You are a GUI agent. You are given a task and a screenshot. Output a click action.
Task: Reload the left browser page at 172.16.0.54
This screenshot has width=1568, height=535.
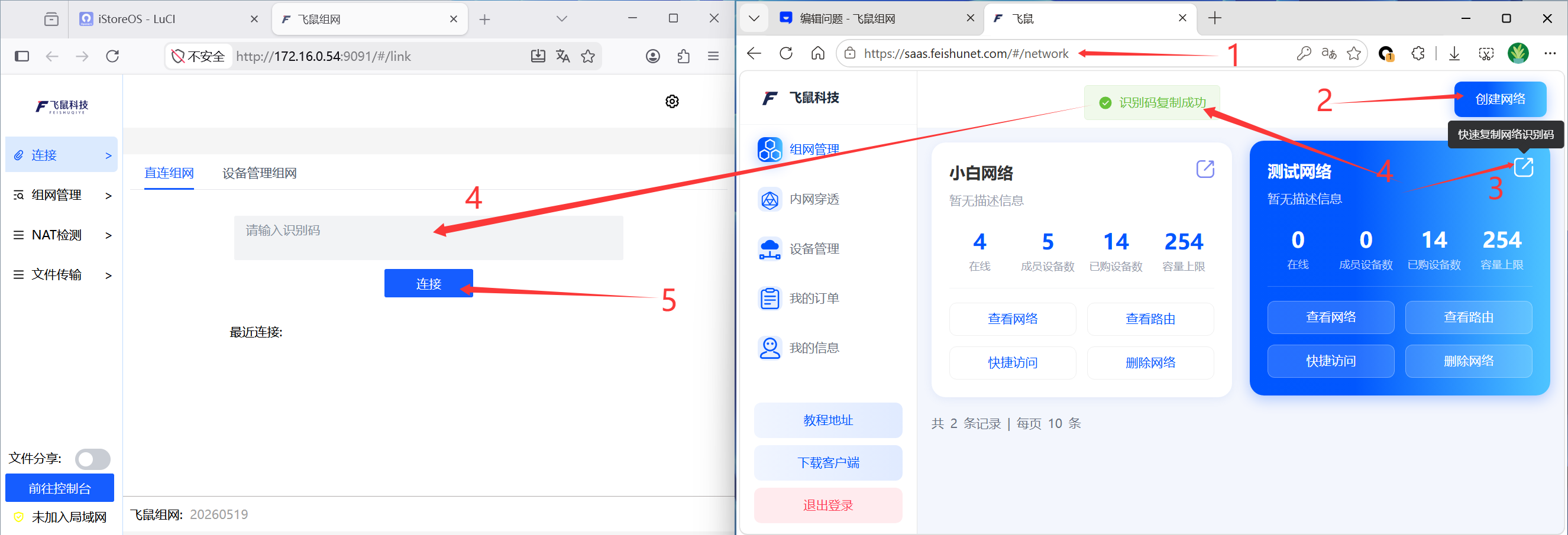(x=112, y=56)
